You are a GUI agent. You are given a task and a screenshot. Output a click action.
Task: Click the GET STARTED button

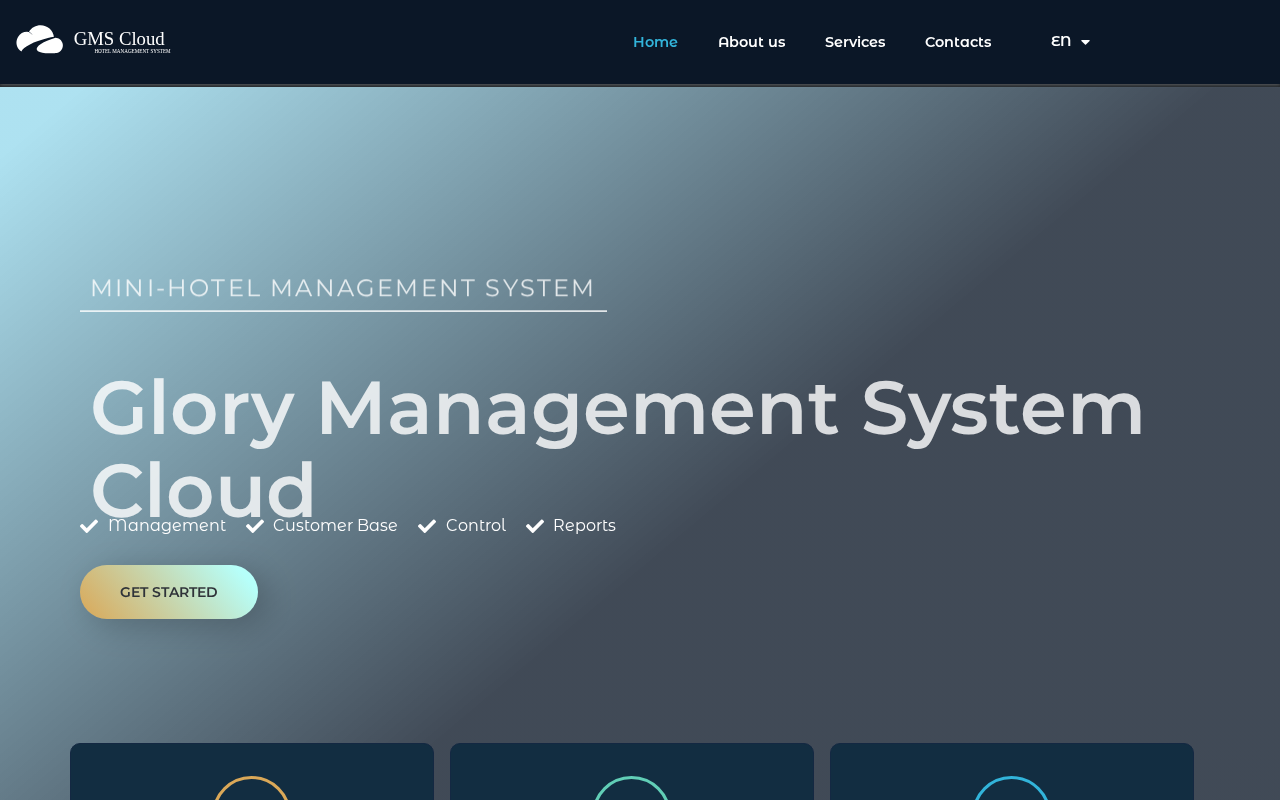(x=169, y=592)
